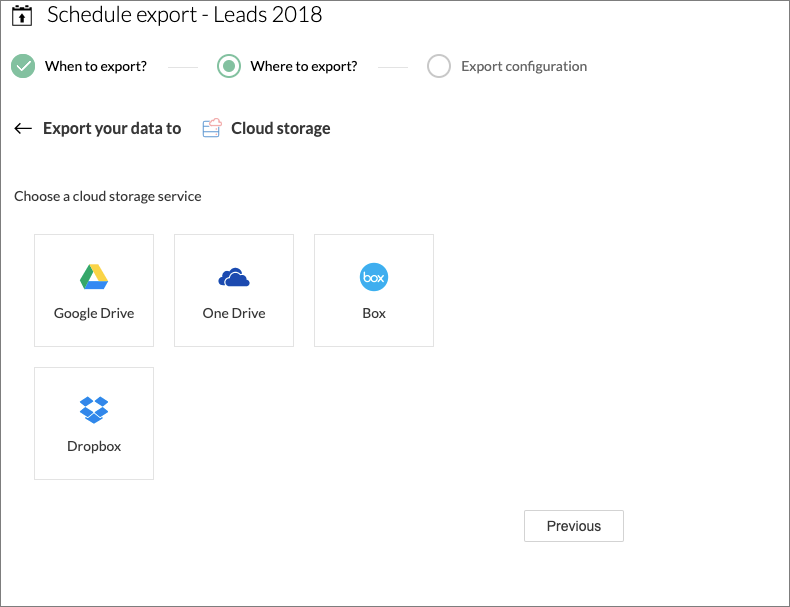Choose the Box label

(x=374, y=313)
